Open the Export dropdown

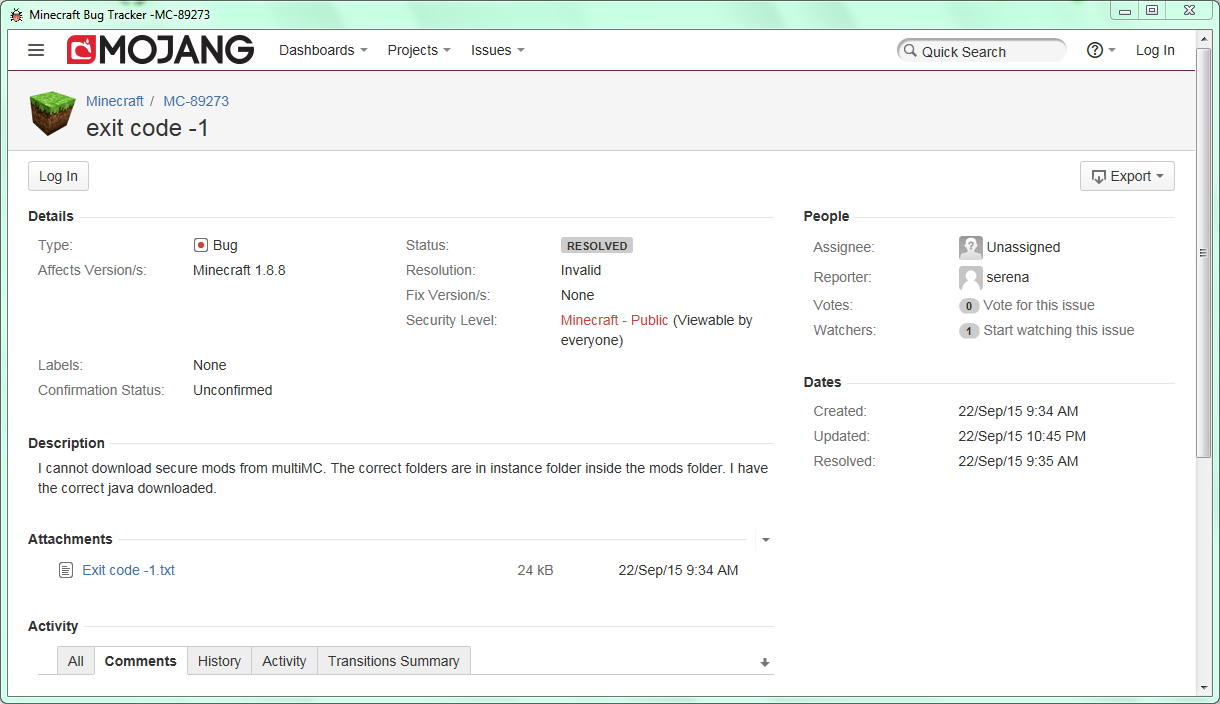(1127, 176)
